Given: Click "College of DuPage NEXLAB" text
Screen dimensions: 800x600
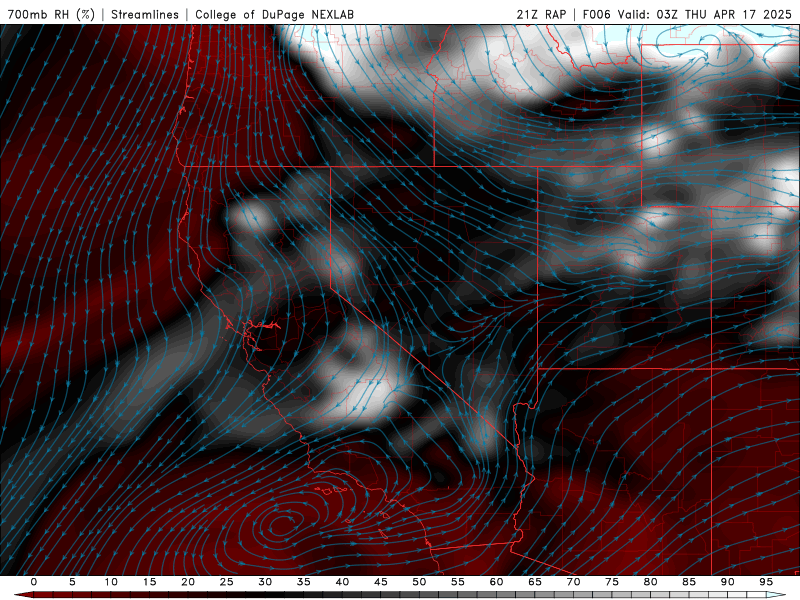Looking at the screenshot, I should click(274, 14).
